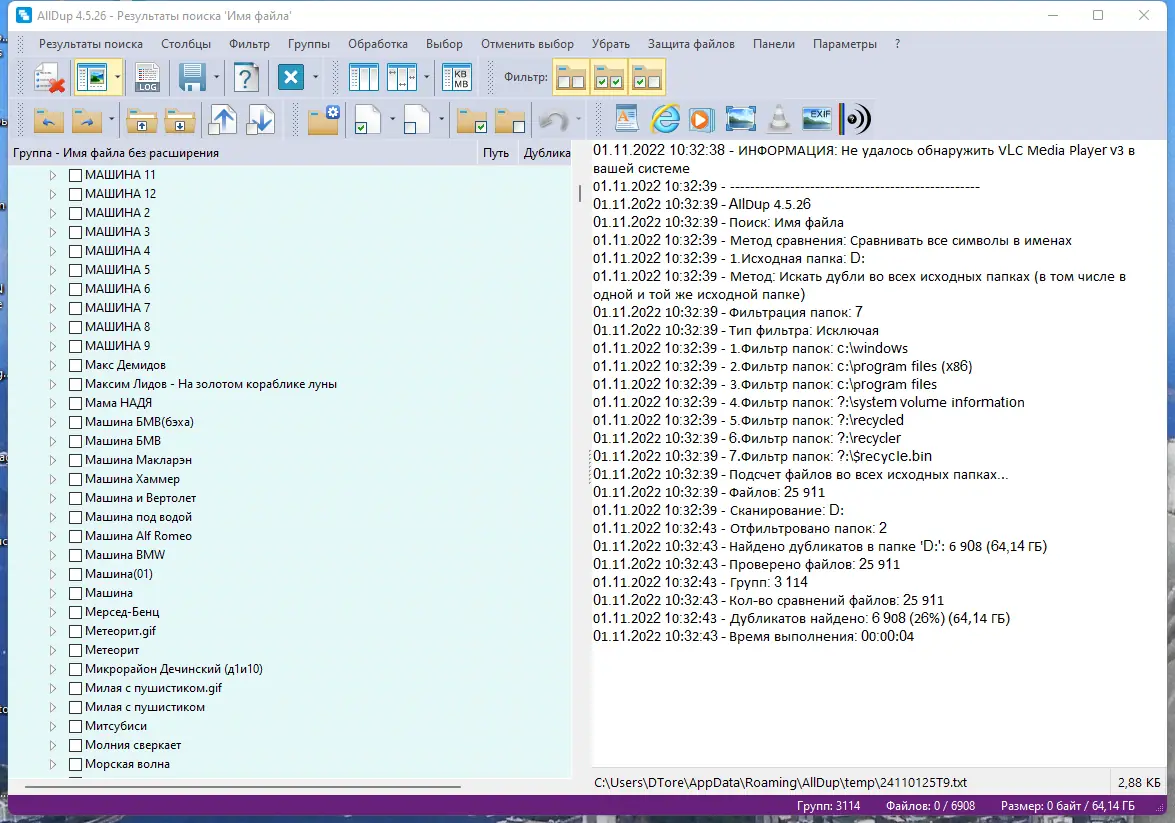
Task: Expand the Максим Лидов group arrow
Action: (52, 385)
